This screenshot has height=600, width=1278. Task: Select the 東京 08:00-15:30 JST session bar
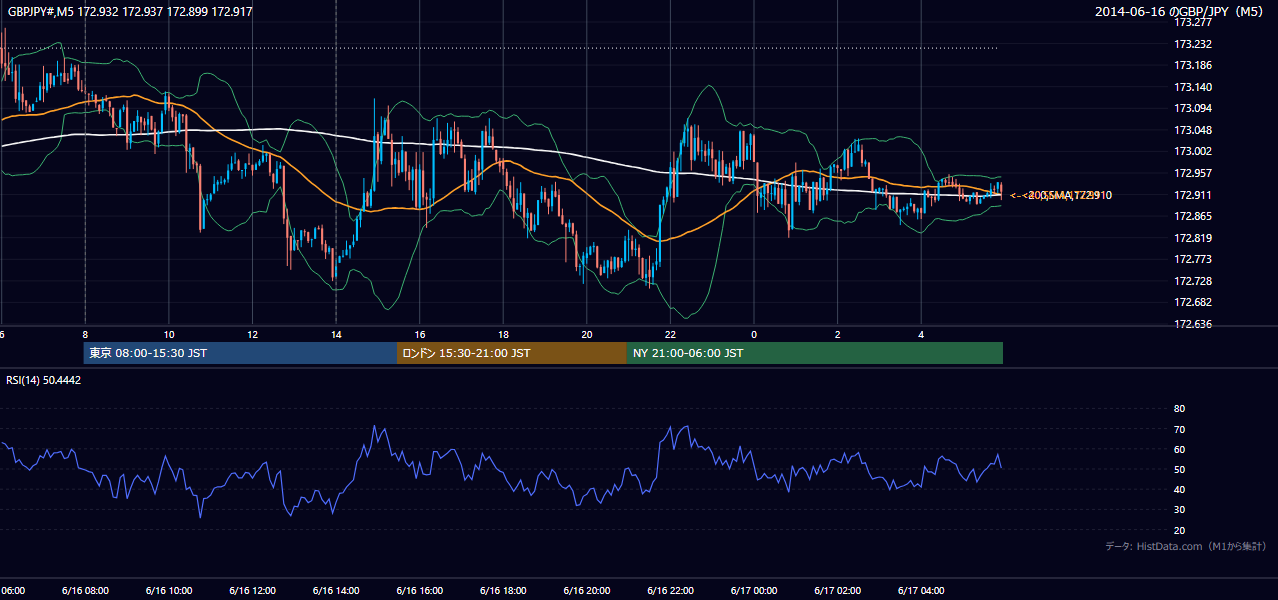240,353
